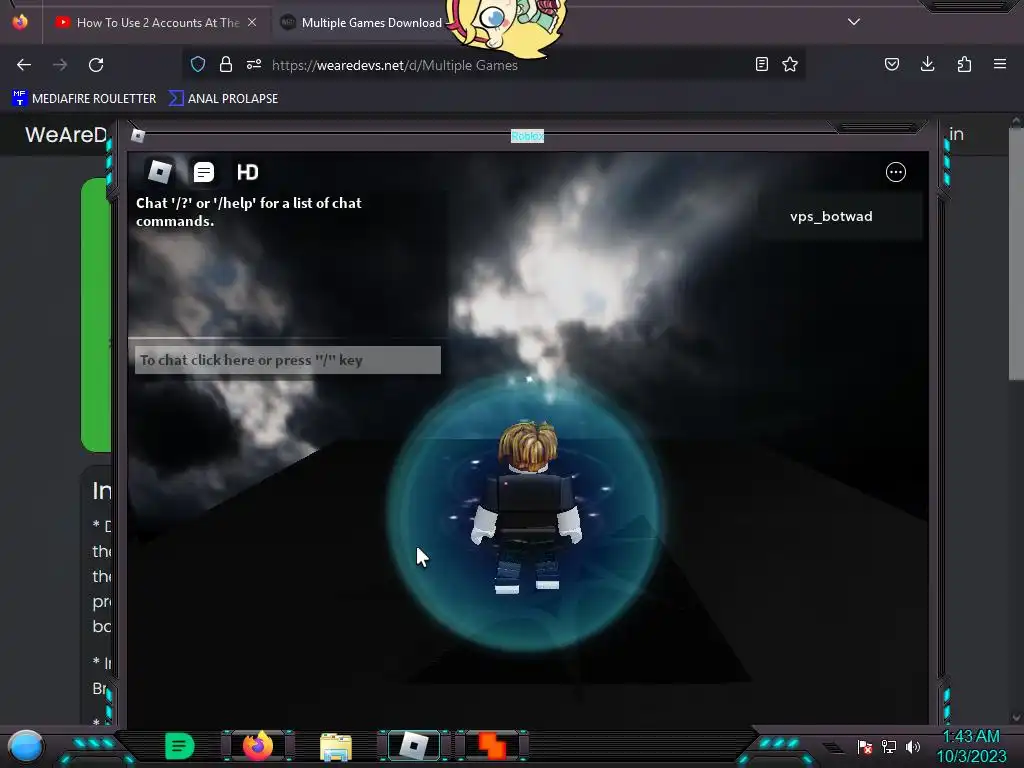Toggle the Roblox chat window icon

click(x=204, y=172)
